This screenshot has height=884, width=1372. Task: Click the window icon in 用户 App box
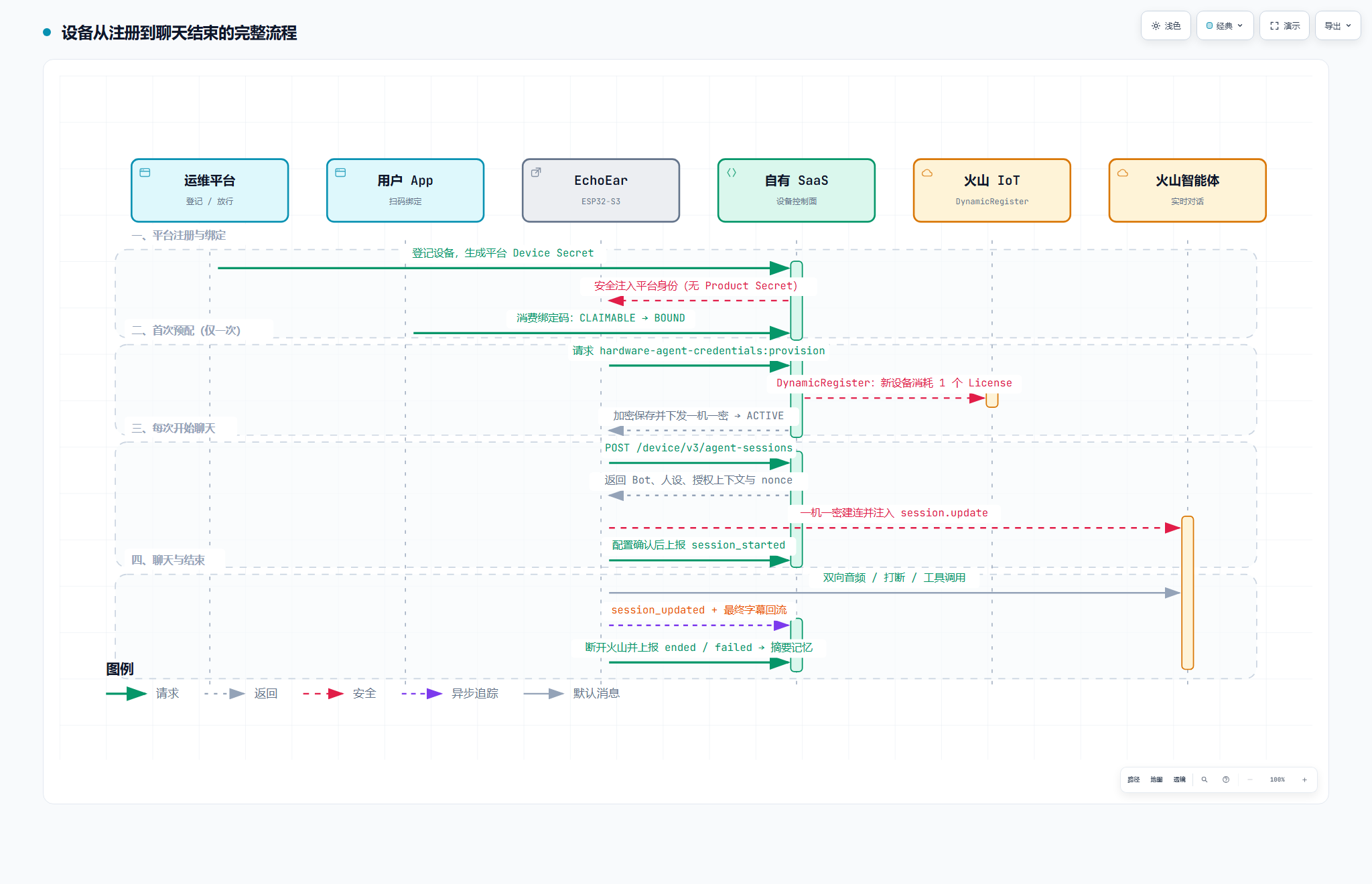(x=340, y=173)
